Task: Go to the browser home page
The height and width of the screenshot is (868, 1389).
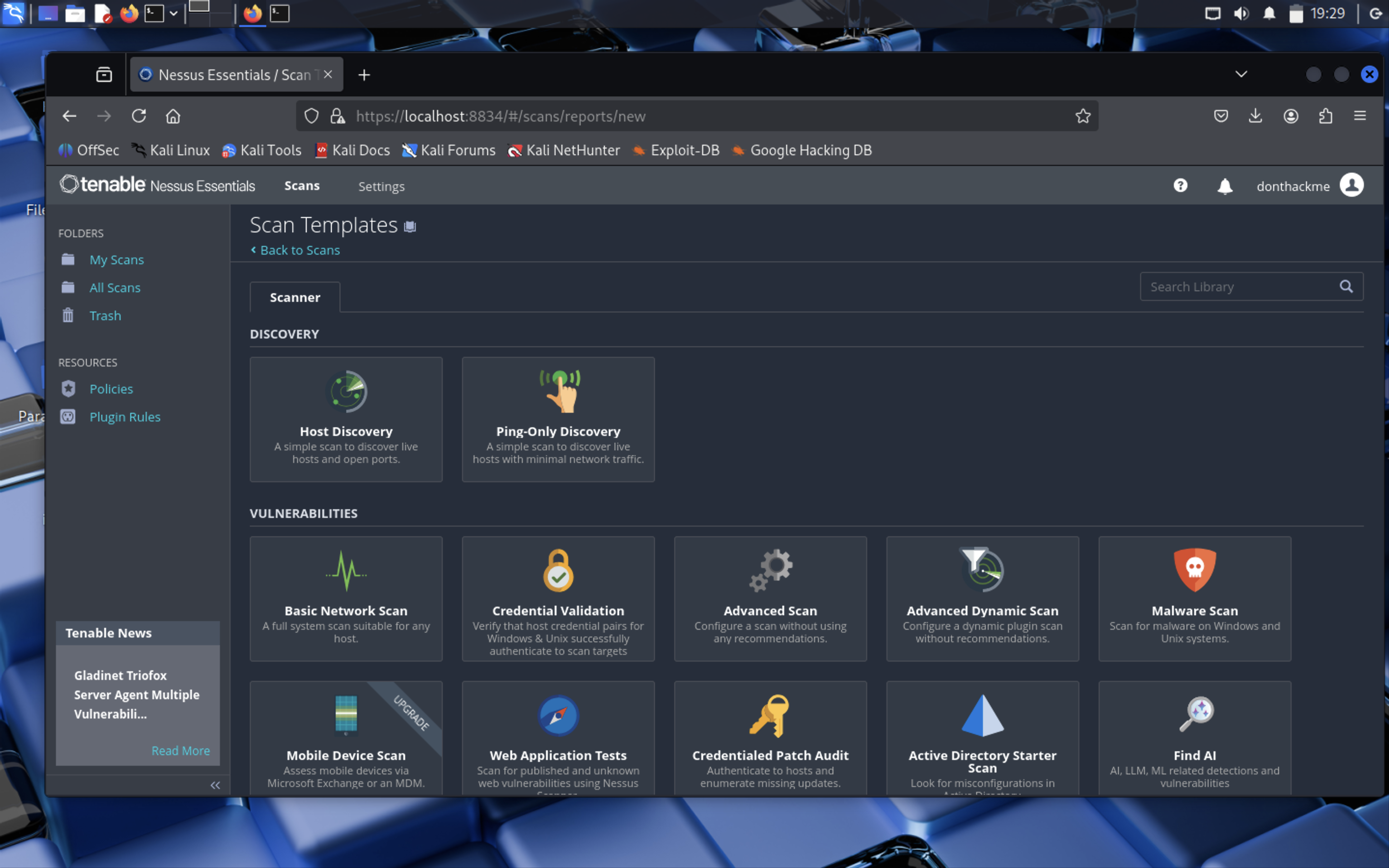Action: [x=173, y=116]
